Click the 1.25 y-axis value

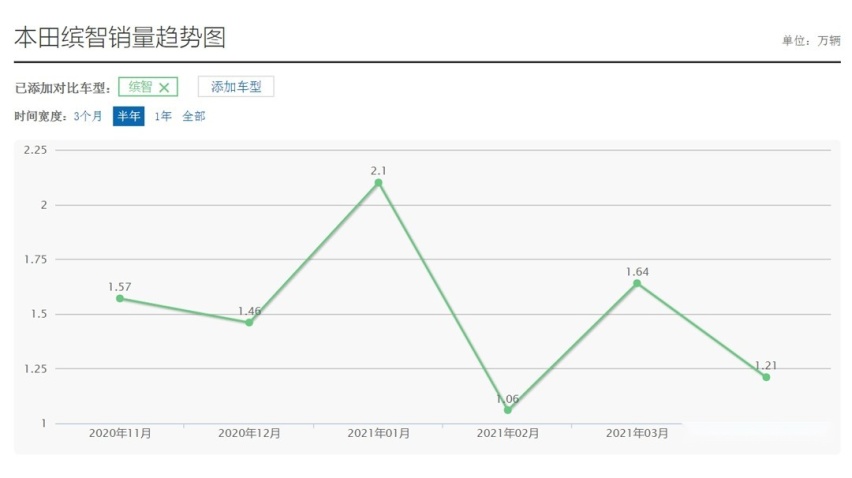coord(35,369)
